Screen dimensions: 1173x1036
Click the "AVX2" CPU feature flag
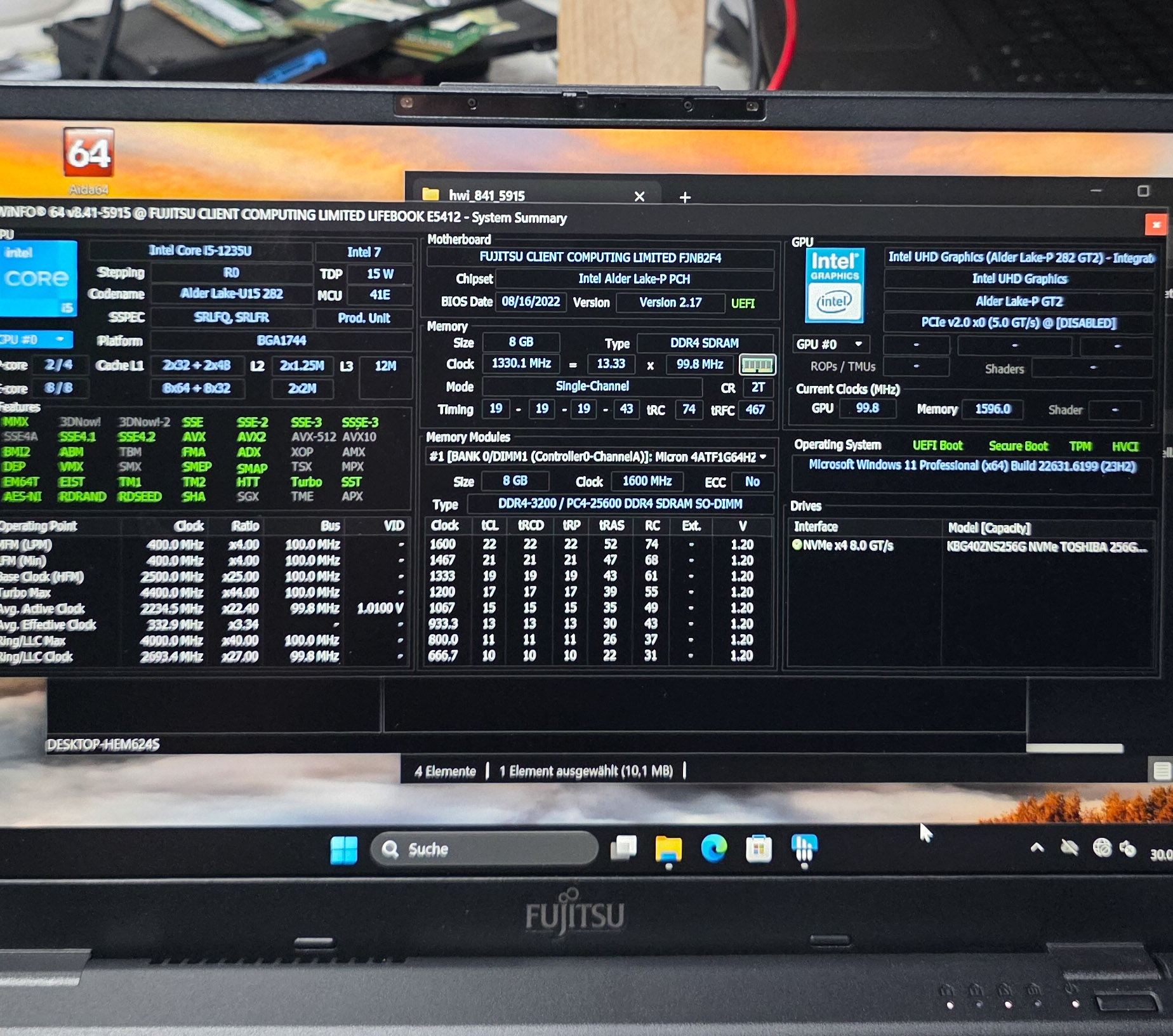[x=251, y=437]
